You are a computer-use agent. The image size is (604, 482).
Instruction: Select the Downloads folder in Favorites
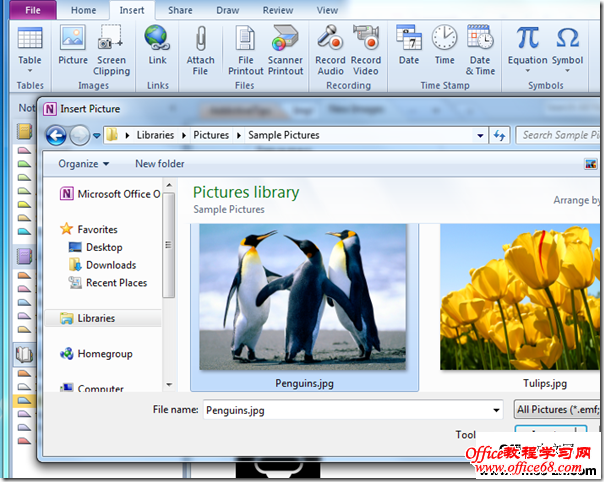click(x=110, y=265)
